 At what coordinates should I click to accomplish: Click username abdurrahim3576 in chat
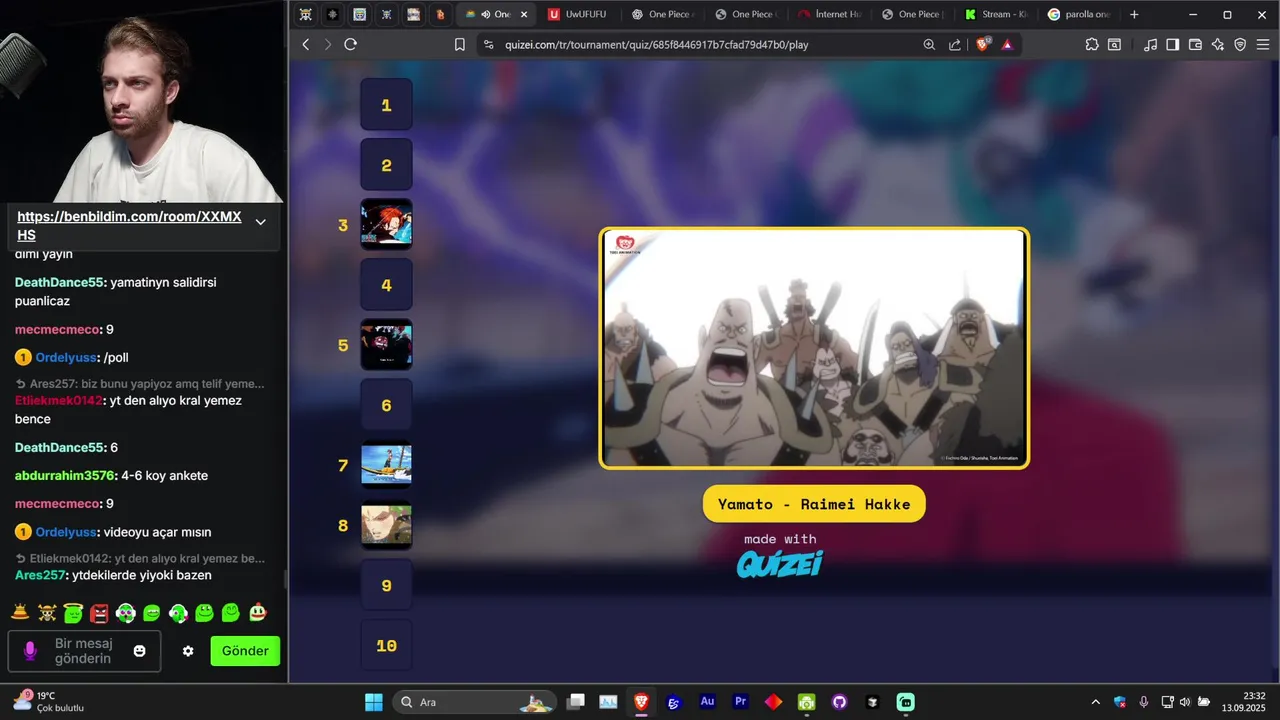66,475
